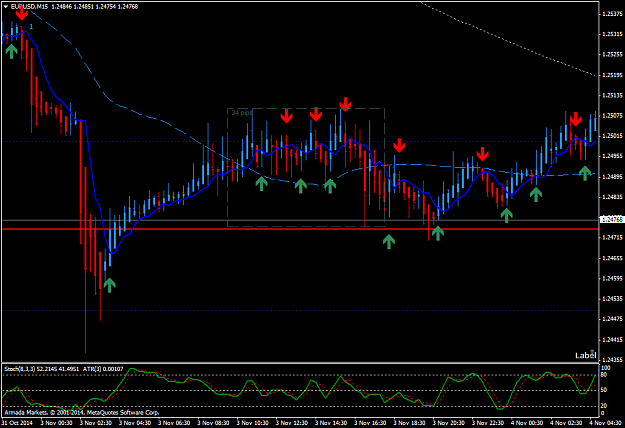Click the stochastic scale value 20
The width and height of the screenshot is (625, 428).
[604, 406]
